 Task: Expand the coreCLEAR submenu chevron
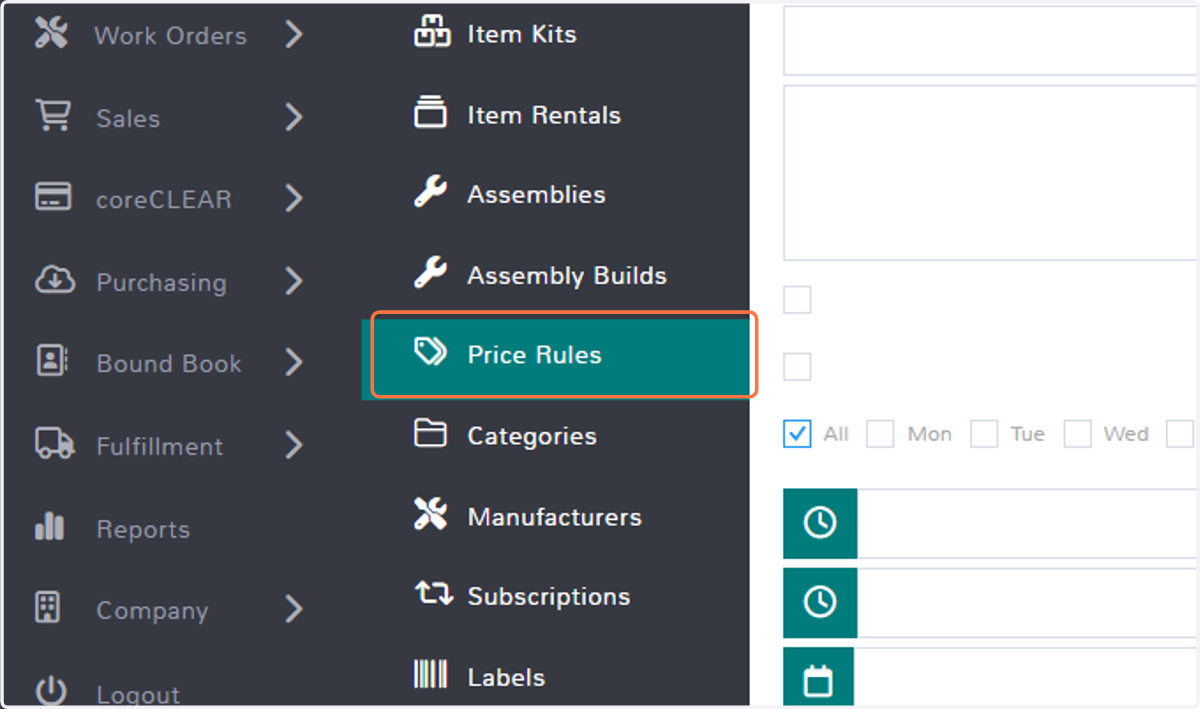click(293, 198)
